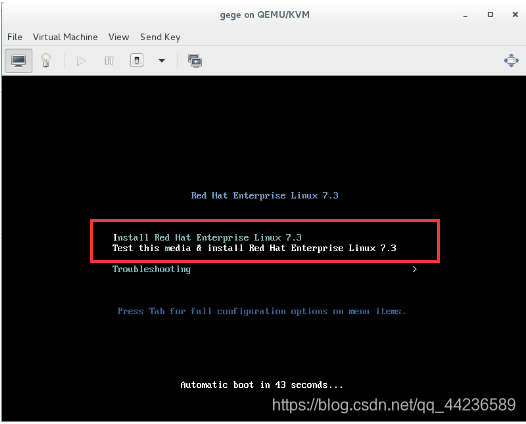Open shutdown options dropdown arrow
This screenshot has height=424, width=526.
click(162, 61)
